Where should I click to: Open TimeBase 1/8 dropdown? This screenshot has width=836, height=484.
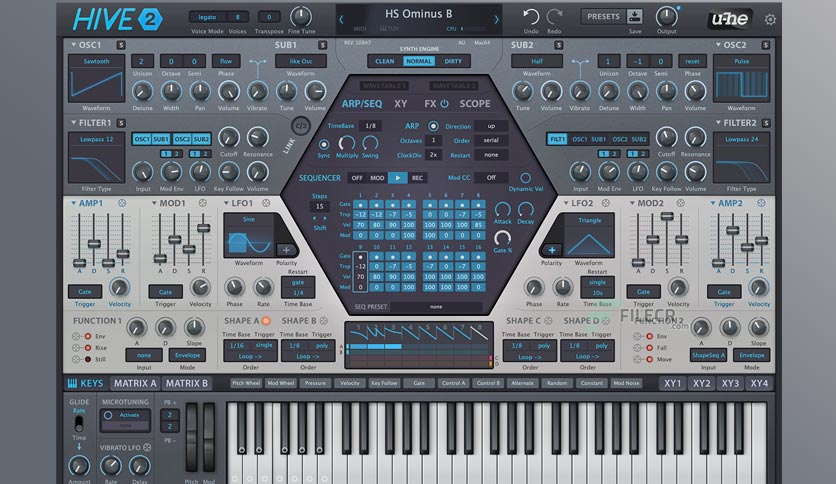tap(371, 126)
